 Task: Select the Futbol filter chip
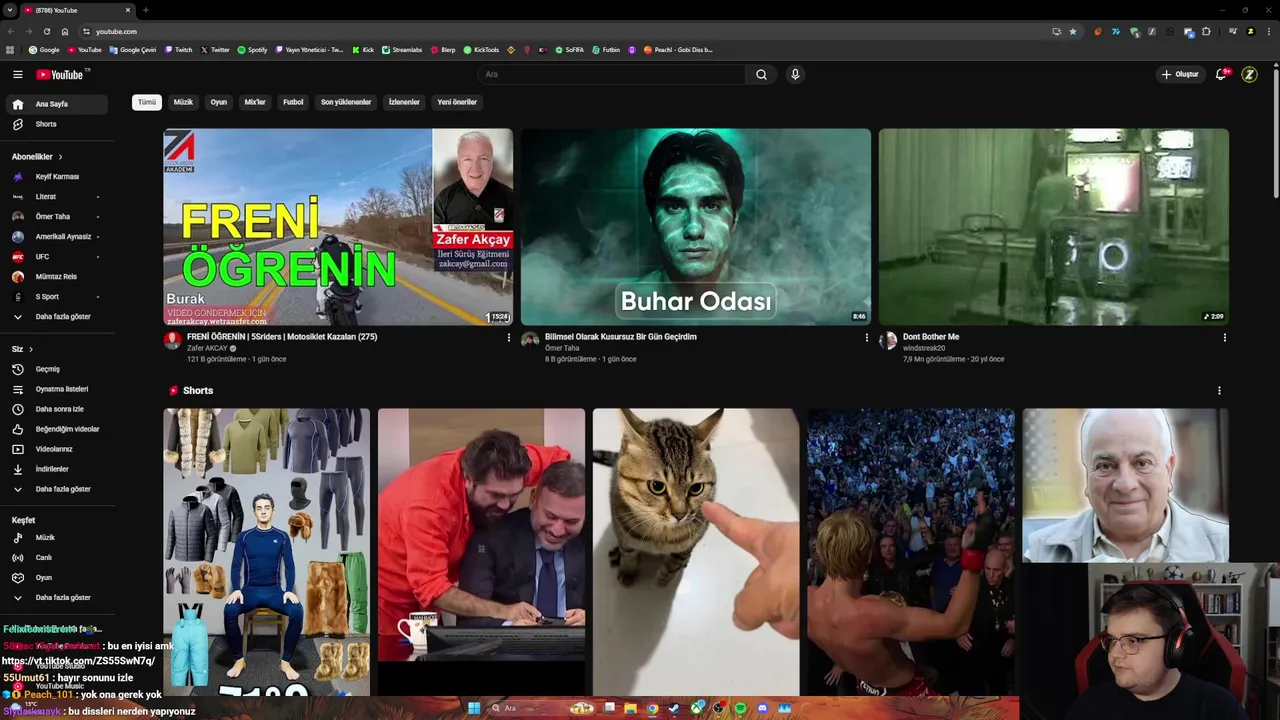coord(293,102)
